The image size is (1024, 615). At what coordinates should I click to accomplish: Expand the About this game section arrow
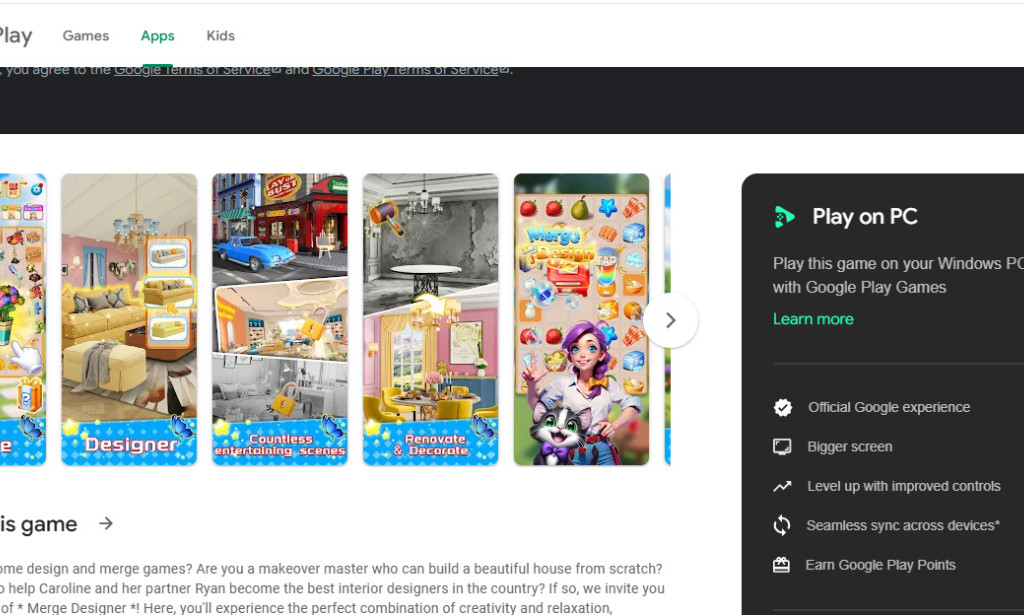tap(106, 523)
